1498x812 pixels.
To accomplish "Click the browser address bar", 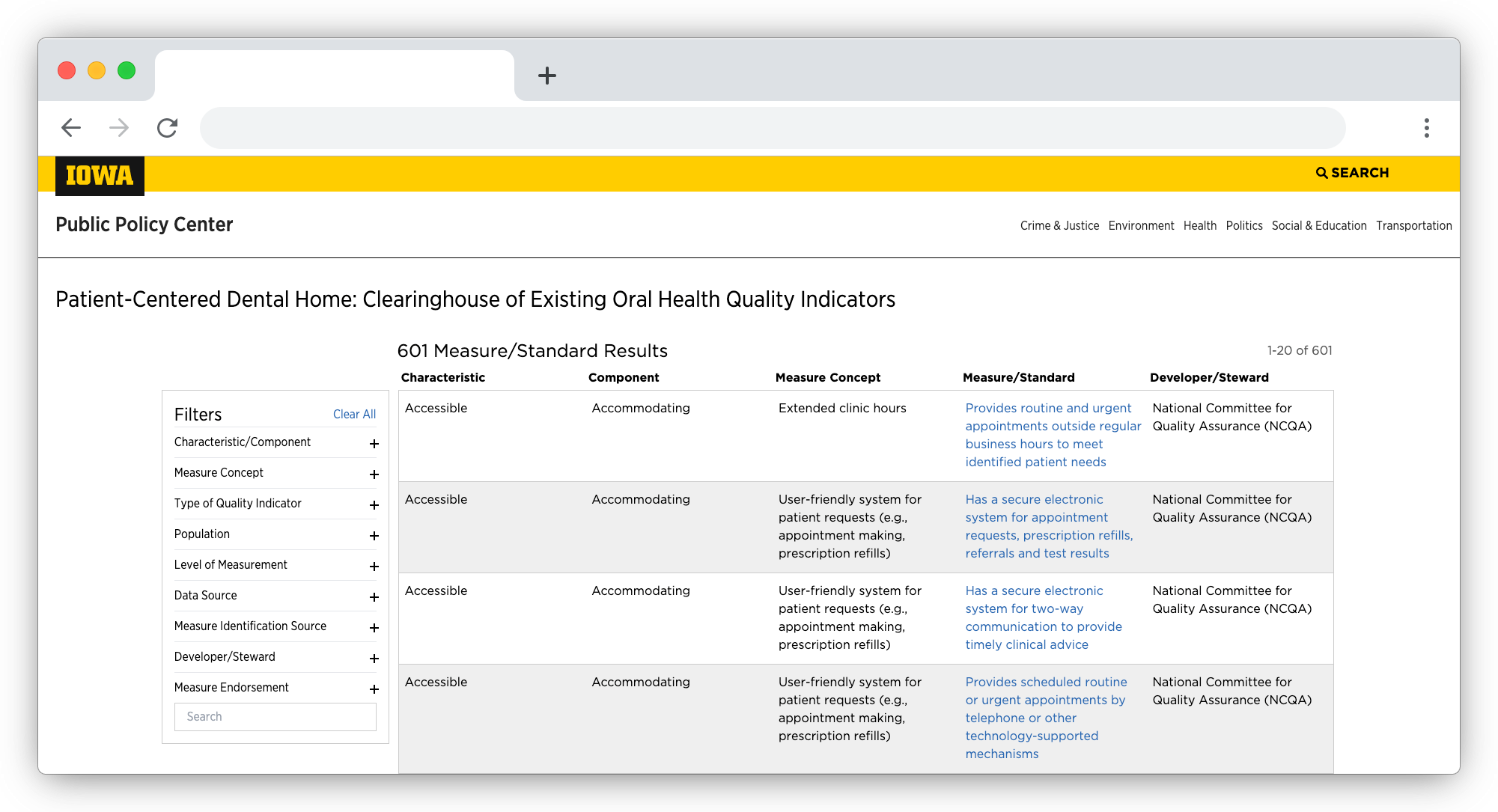I will 773,128.
